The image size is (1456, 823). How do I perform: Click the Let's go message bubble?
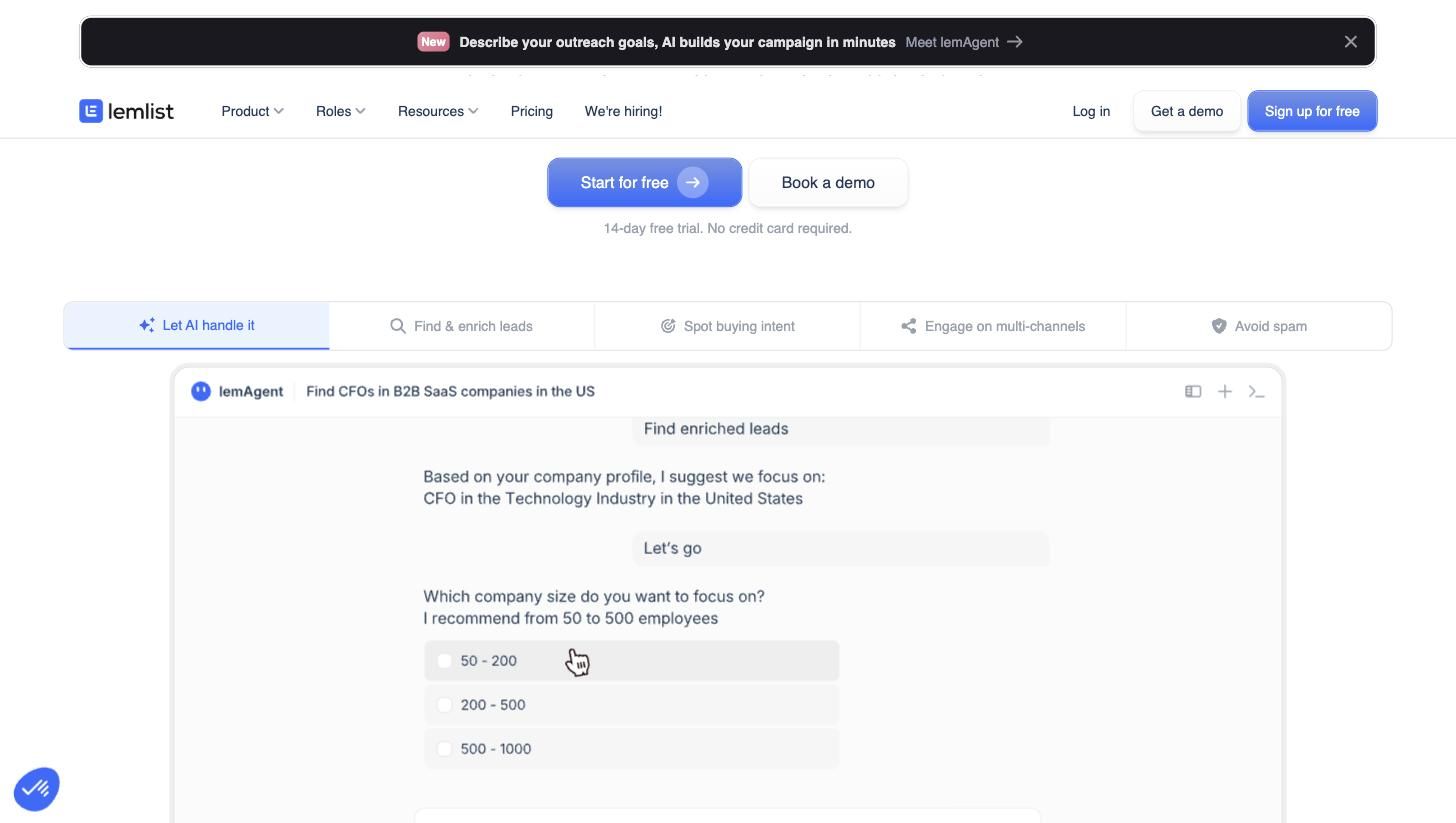tap(841, 548)
